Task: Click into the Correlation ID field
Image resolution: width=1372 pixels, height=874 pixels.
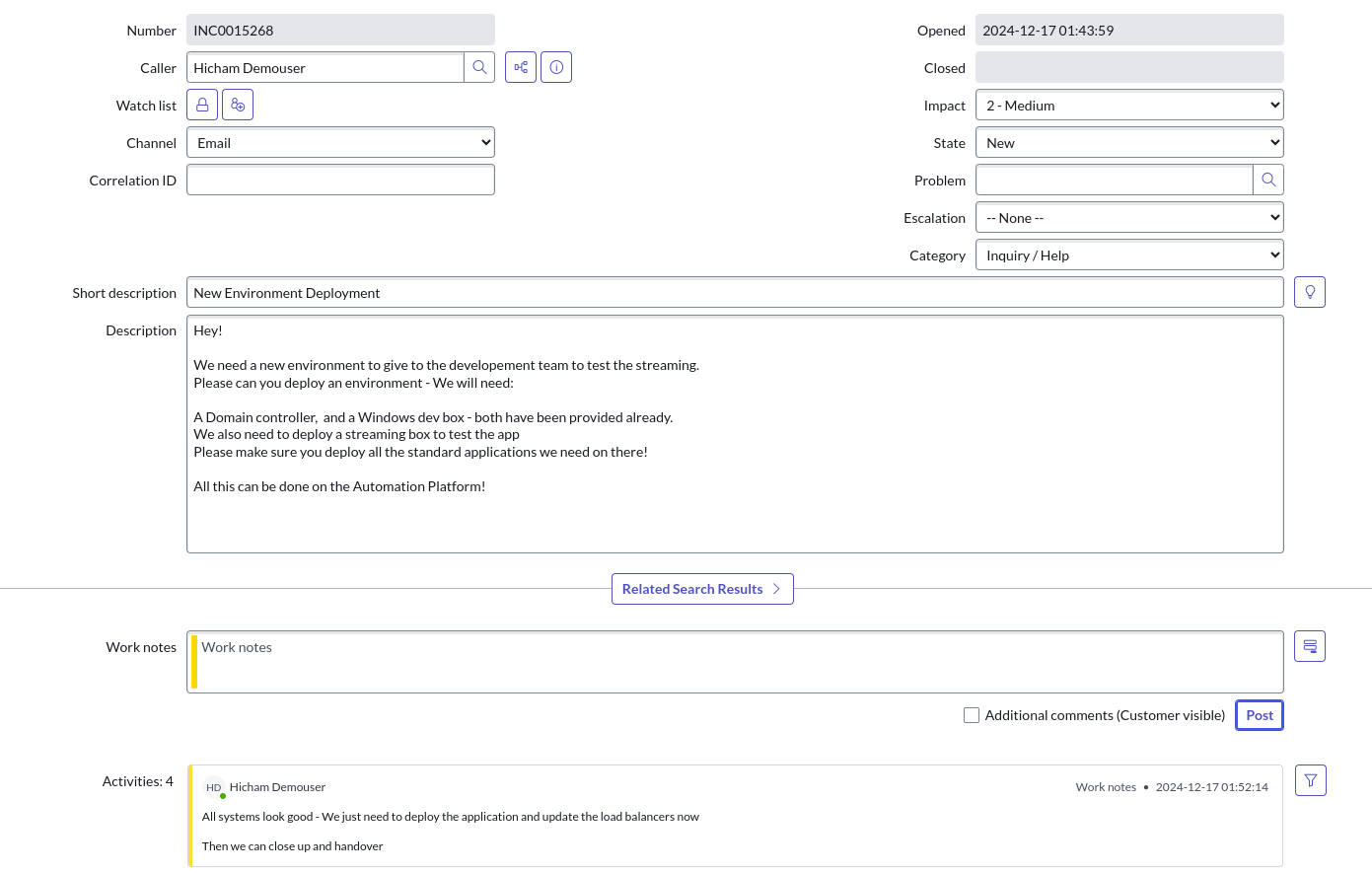Action: point(340,180)
